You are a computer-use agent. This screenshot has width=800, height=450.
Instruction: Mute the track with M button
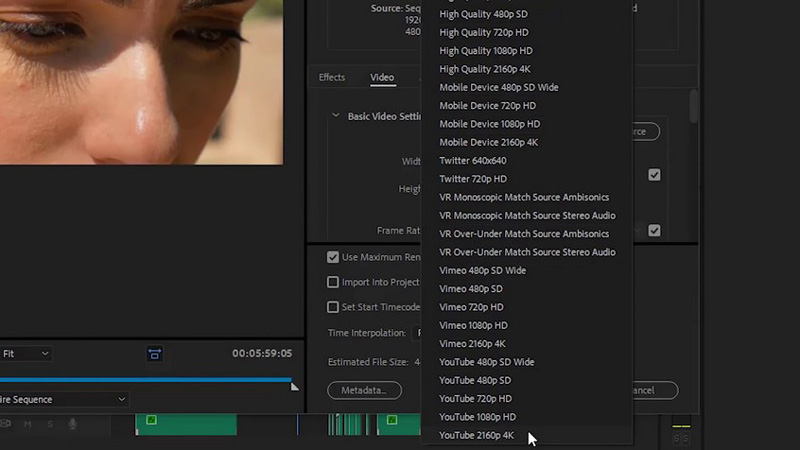[27, 424]
